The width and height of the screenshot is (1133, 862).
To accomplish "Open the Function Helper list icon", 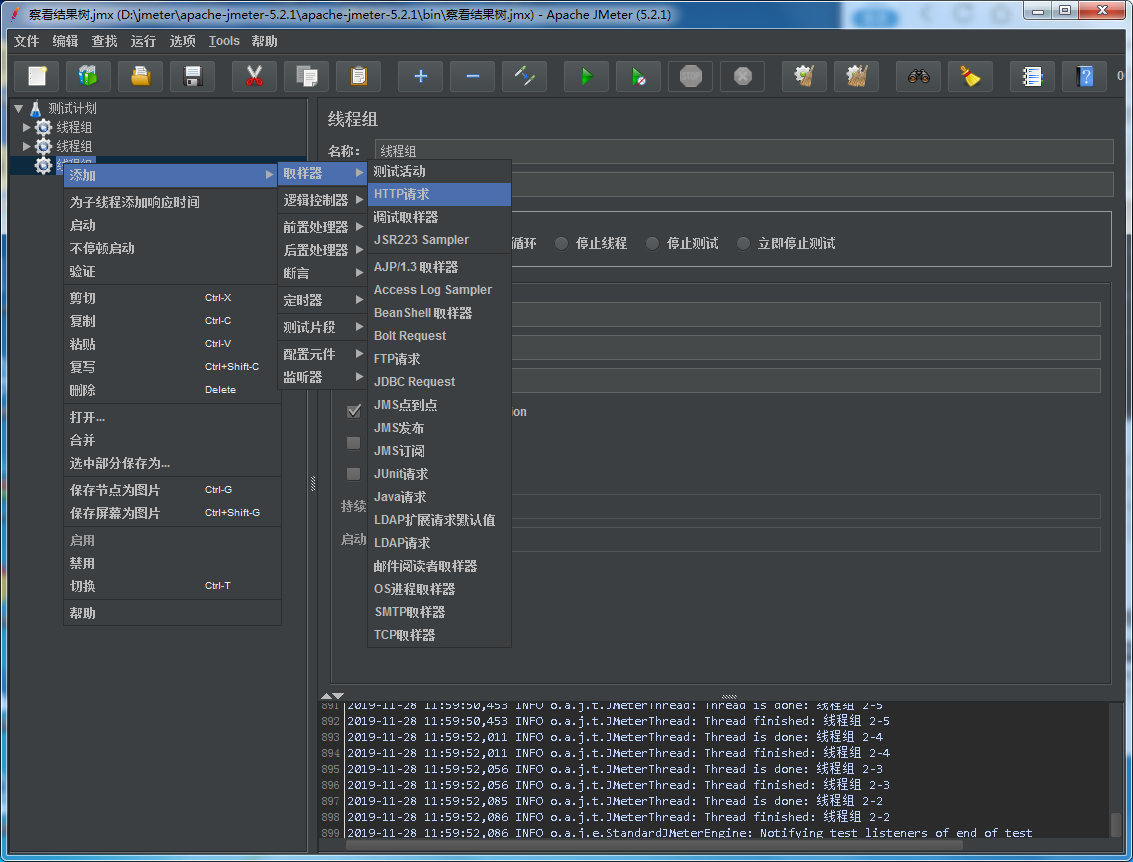I will tap(1033, 76).
